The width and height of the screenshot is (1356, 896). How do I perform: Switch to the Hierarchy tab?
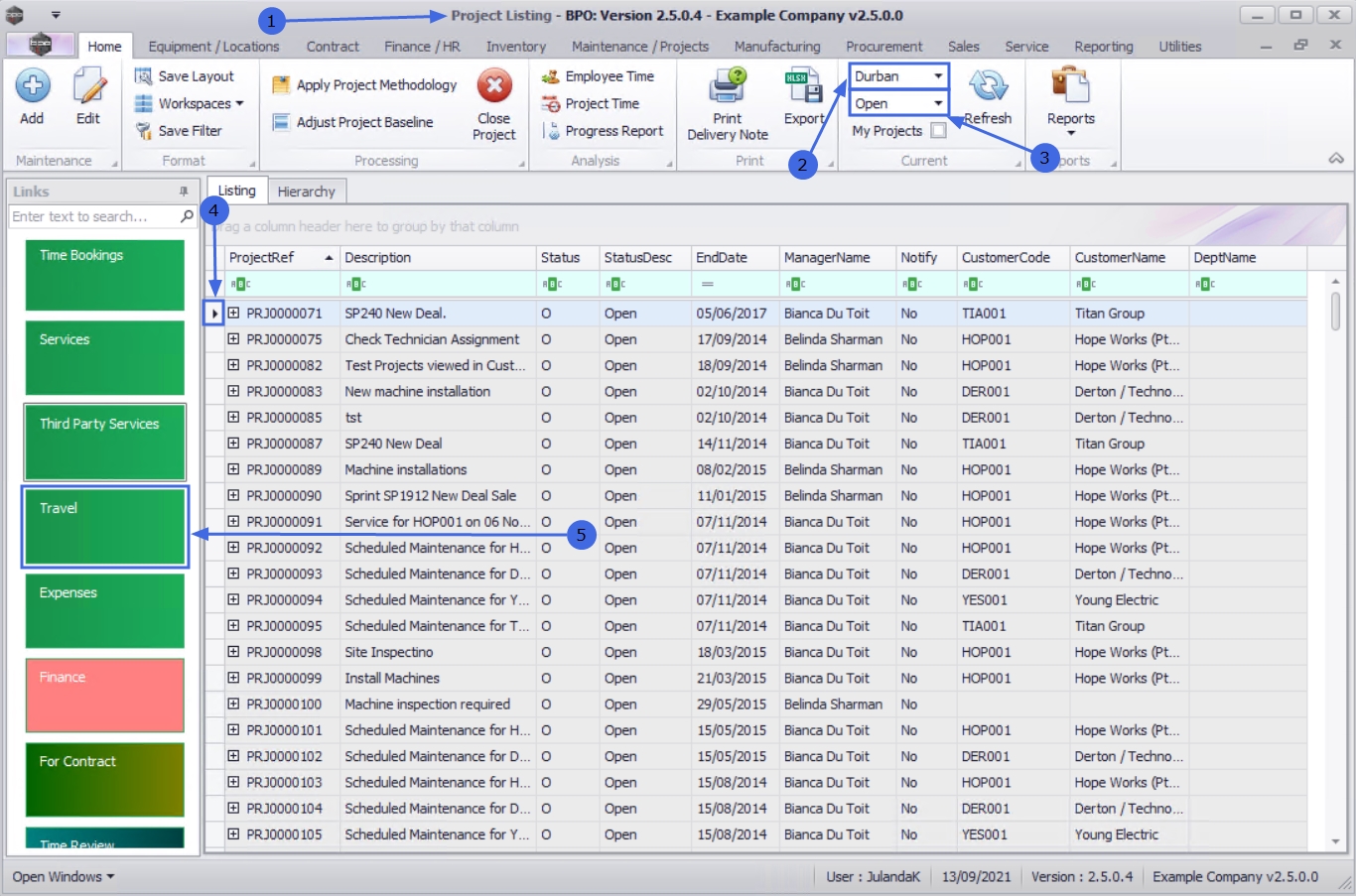tap(306, 192)
